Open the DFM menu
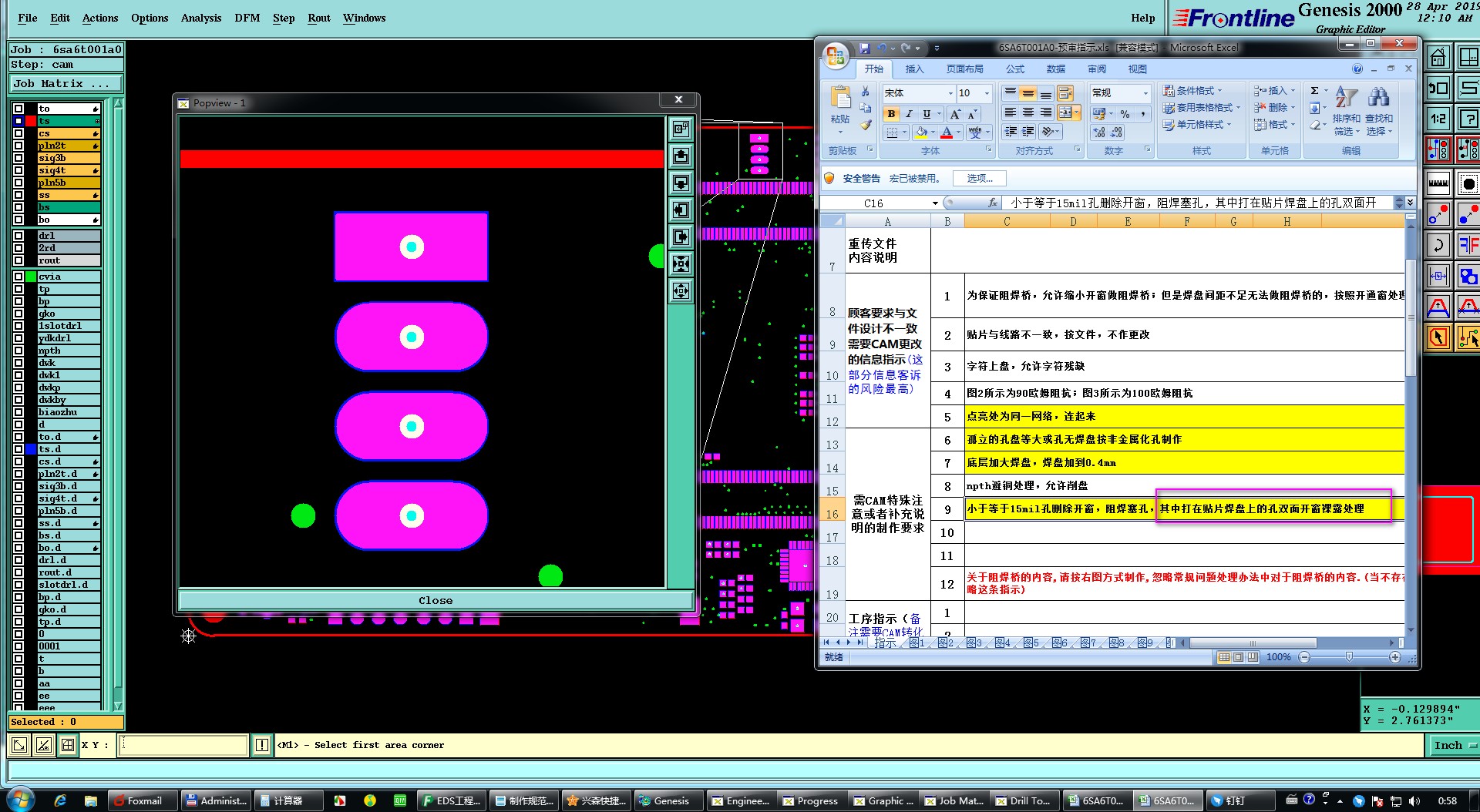The height and width of the screenshot is (812, 1480). click(x=247, y=18)
